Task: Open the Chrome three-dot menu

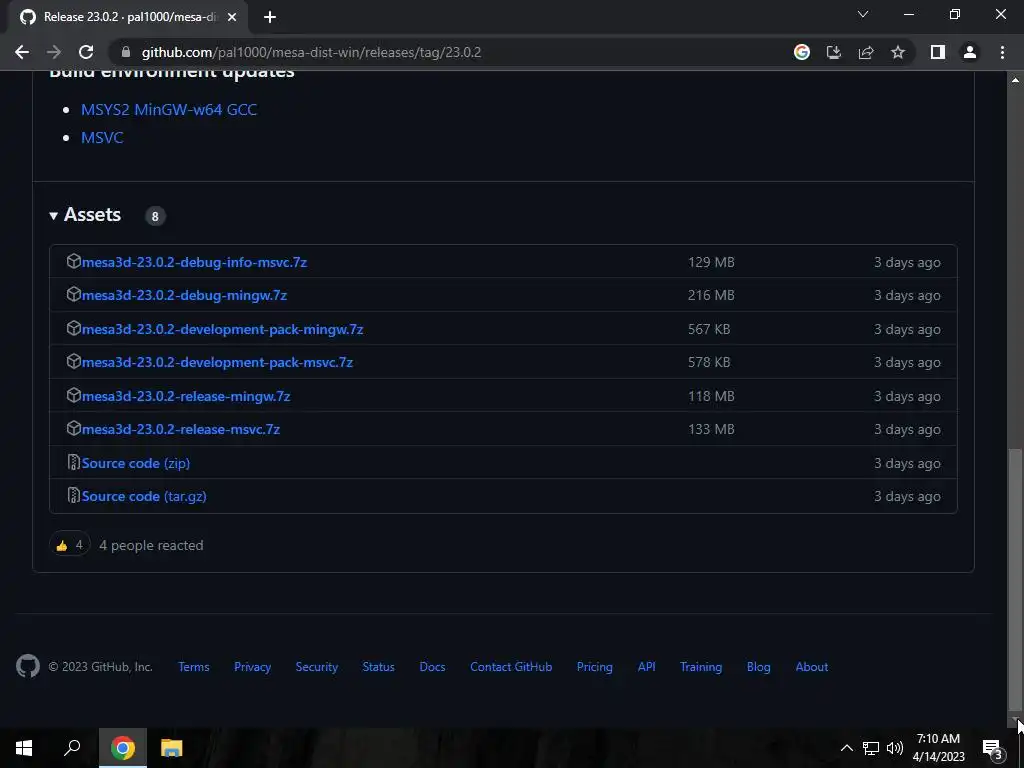Action: pos(1002,52)
